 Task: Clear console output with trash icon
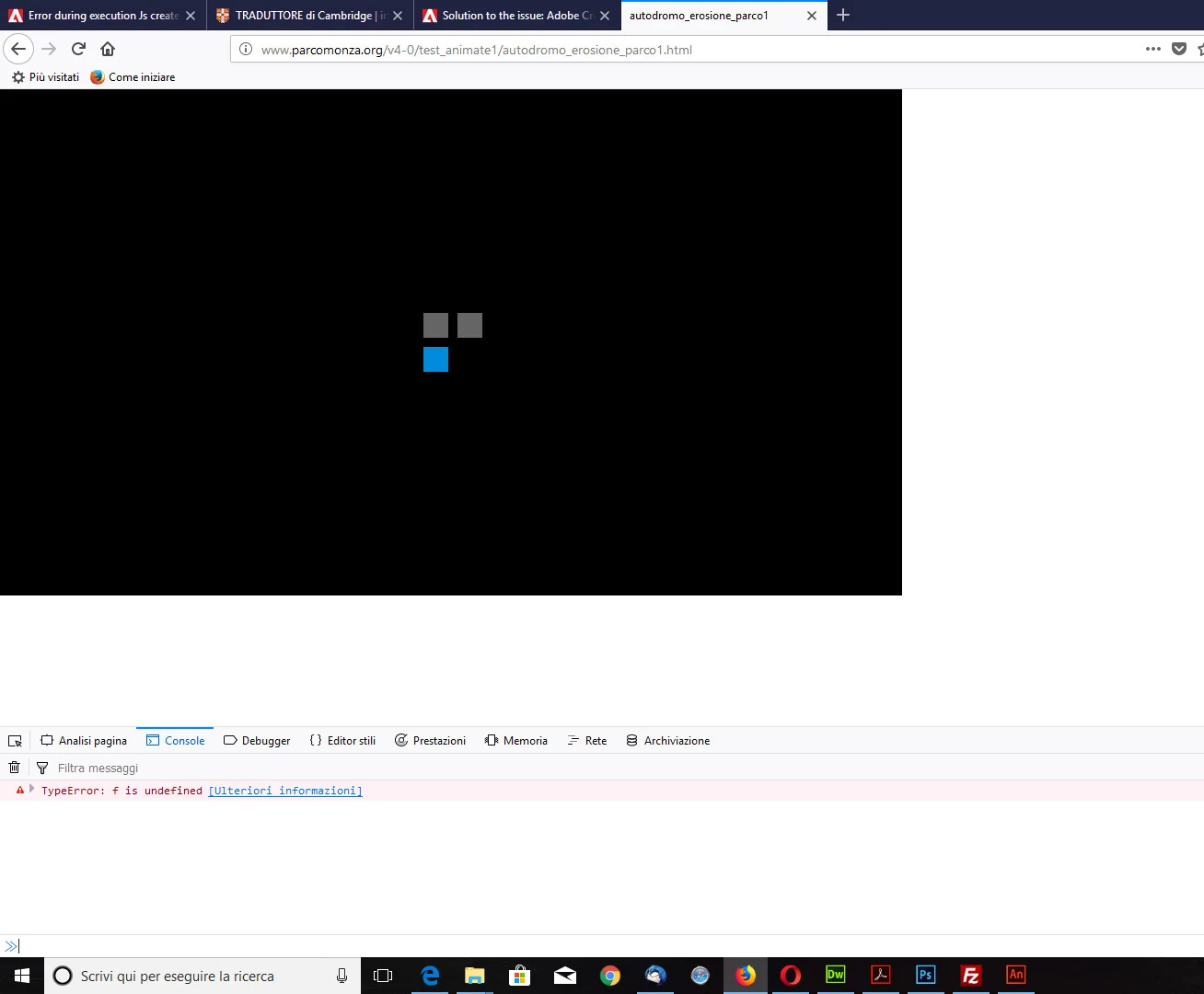14,768
